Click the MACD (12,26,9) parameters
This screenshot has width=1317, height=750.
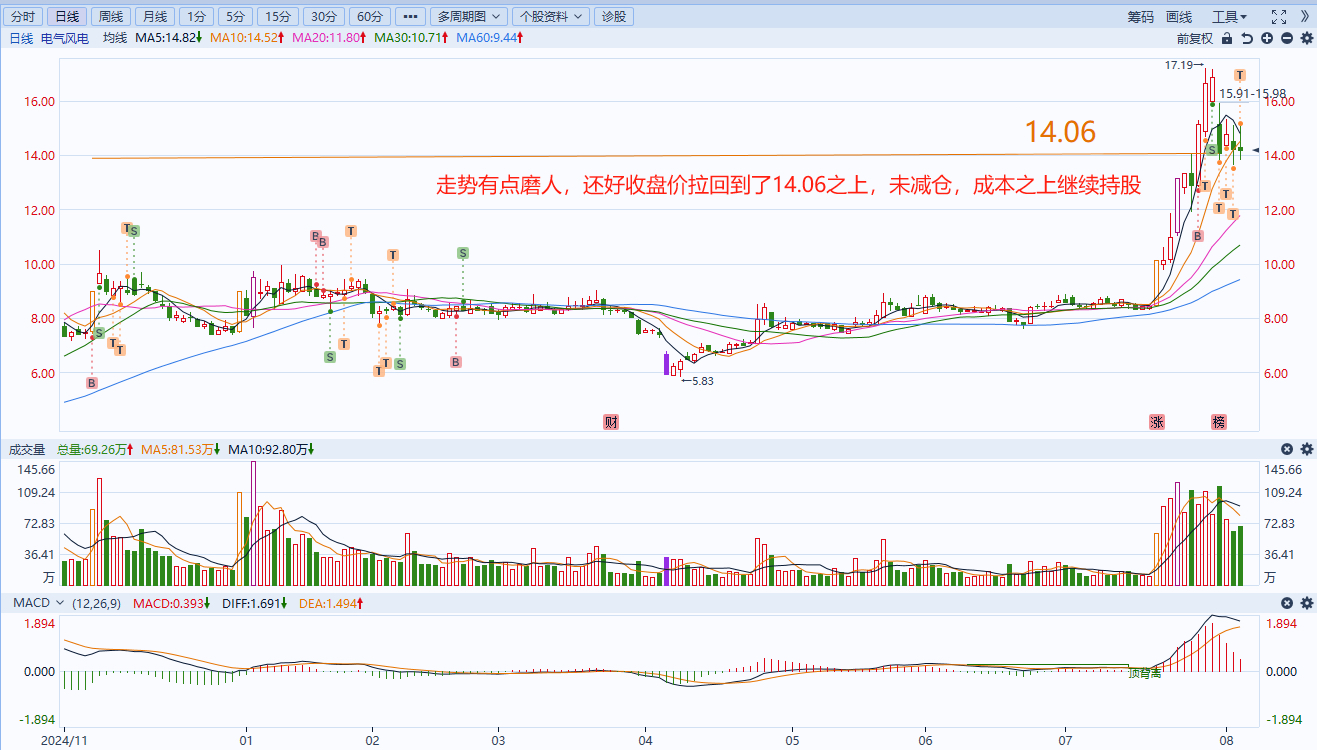[98, 603]
